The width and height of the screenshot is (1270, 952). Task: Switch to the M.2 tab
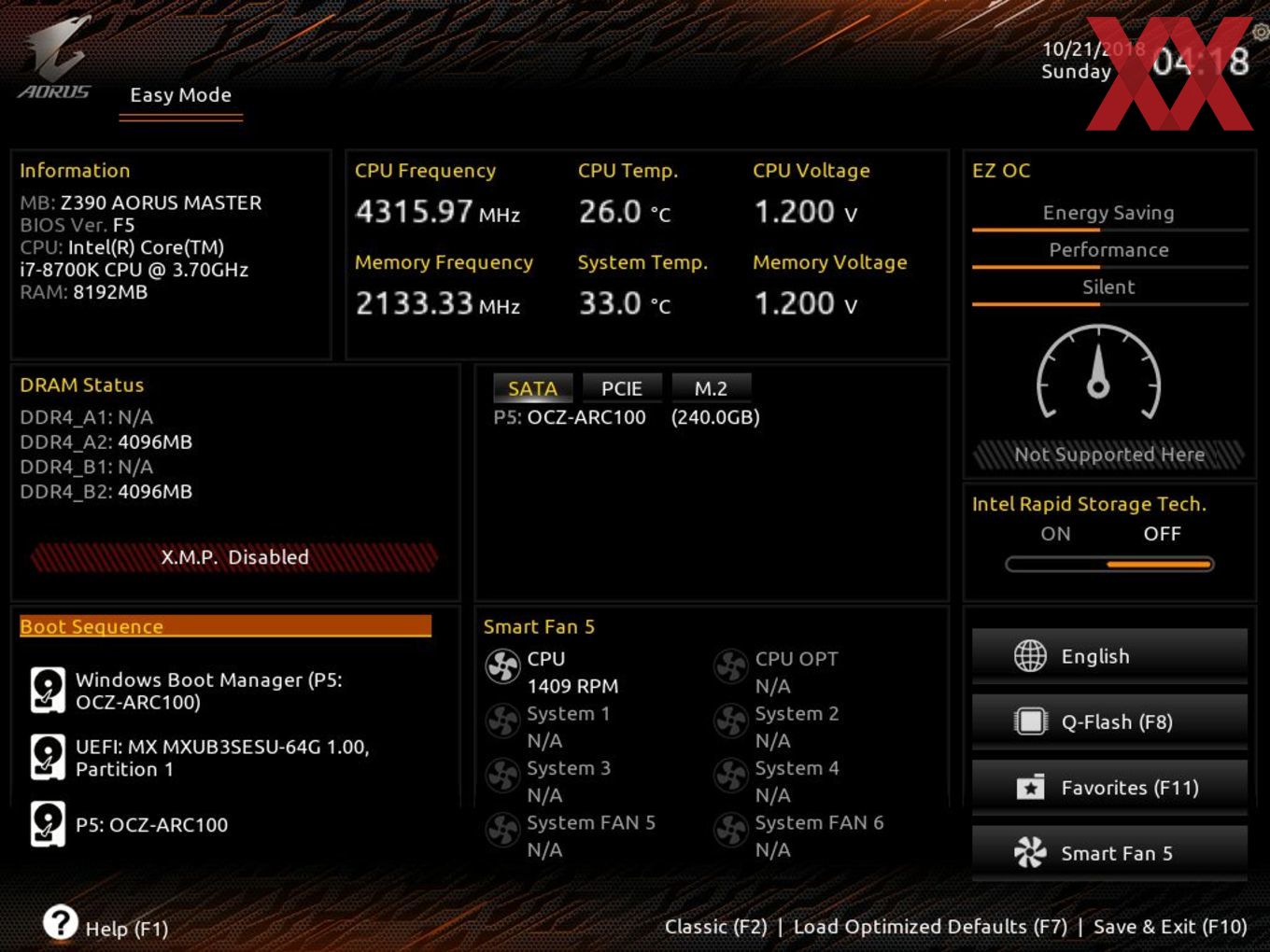click(x=711, y=388)
